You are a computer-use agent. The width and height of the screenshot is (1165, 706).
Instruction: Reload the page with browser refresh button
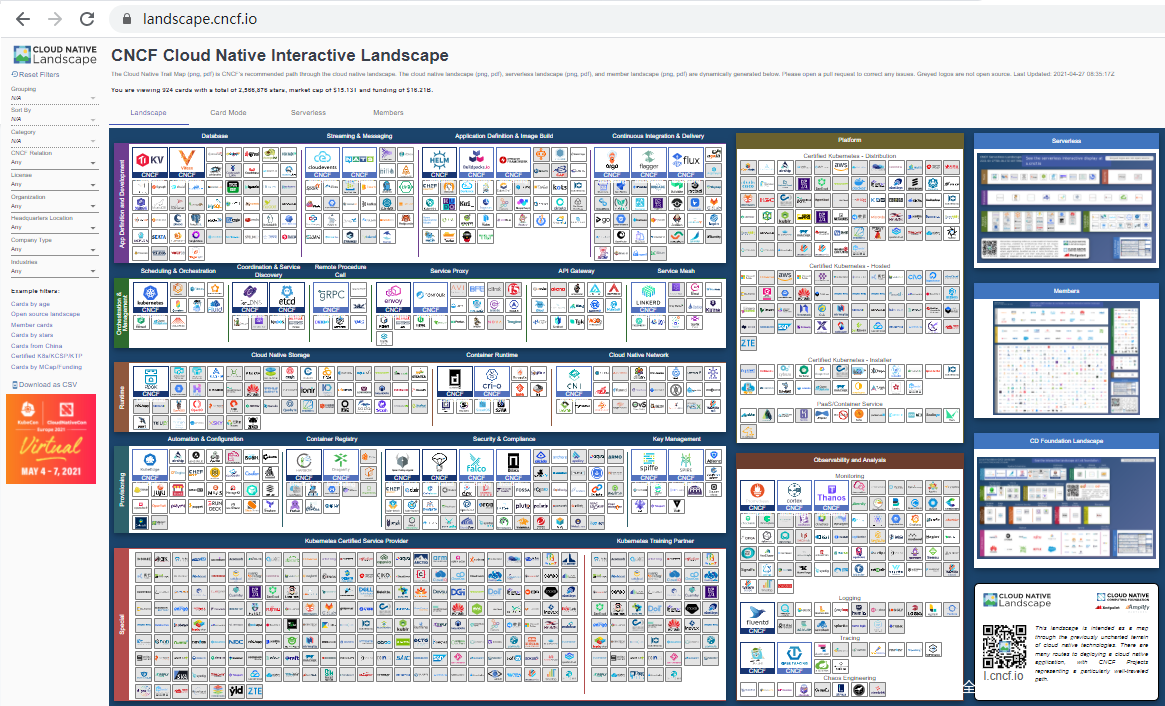(87, 19)
